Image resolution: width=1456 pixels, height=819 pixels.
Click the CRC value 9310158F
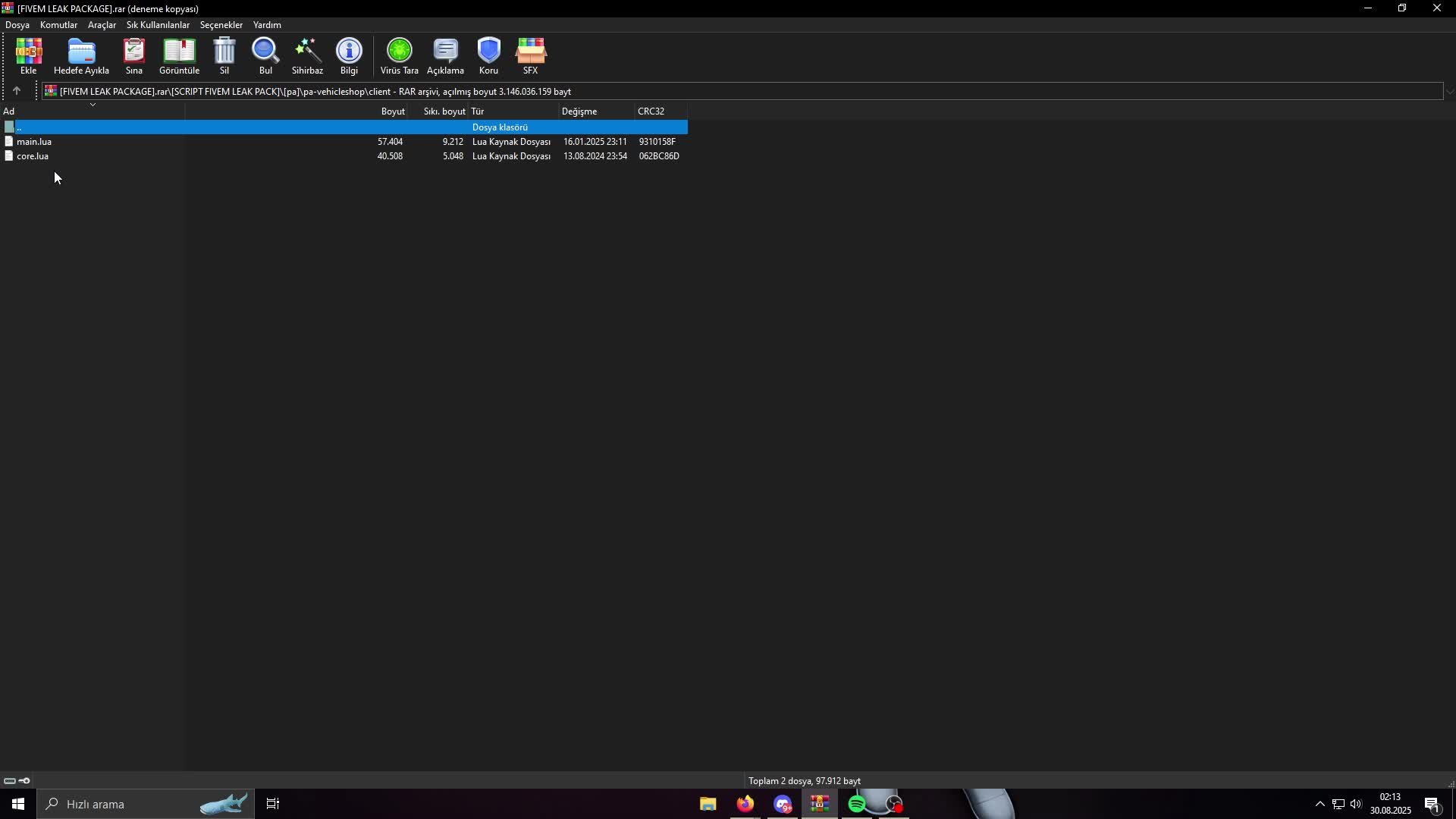point(657,142)
